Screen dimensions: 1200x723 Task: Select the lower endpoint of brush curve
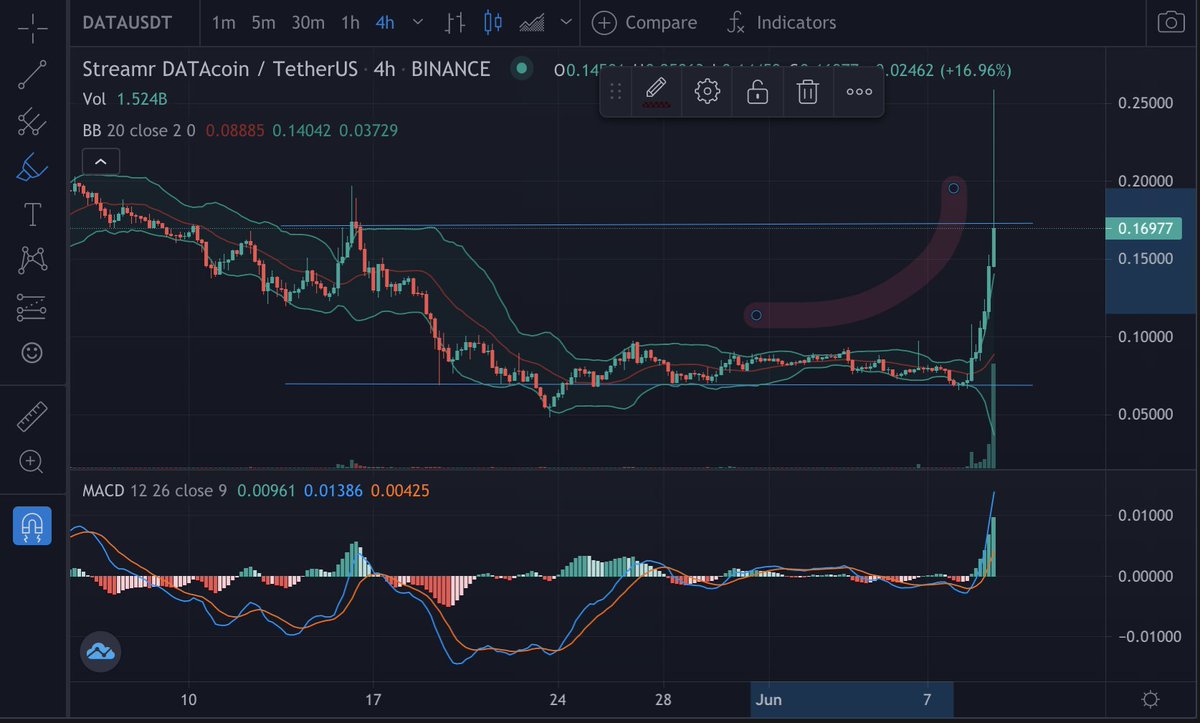pyautogui.click(x=756, y=315)
